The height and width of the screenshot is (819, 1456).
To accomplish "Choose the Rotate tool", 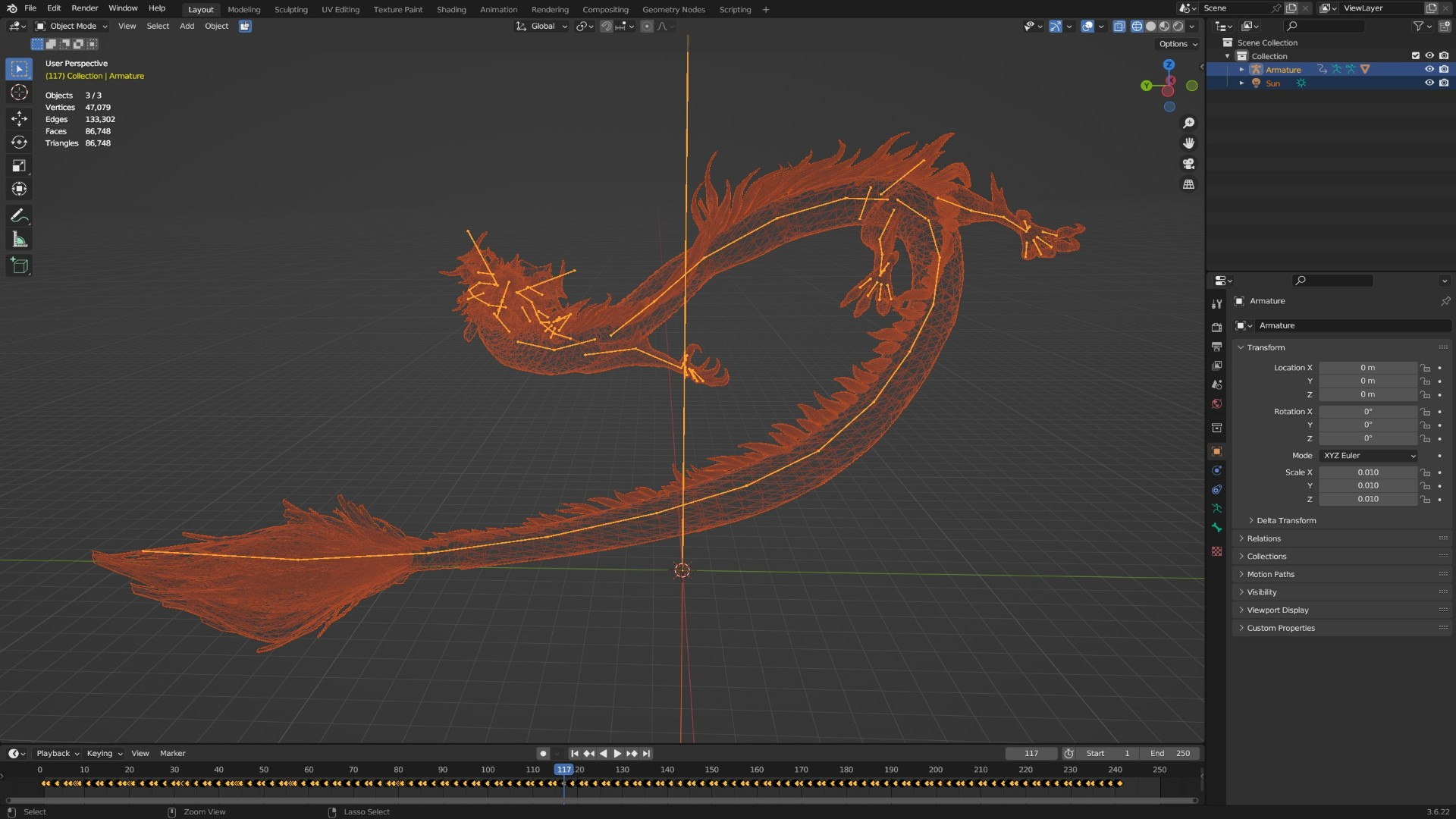I will [20, 142].
